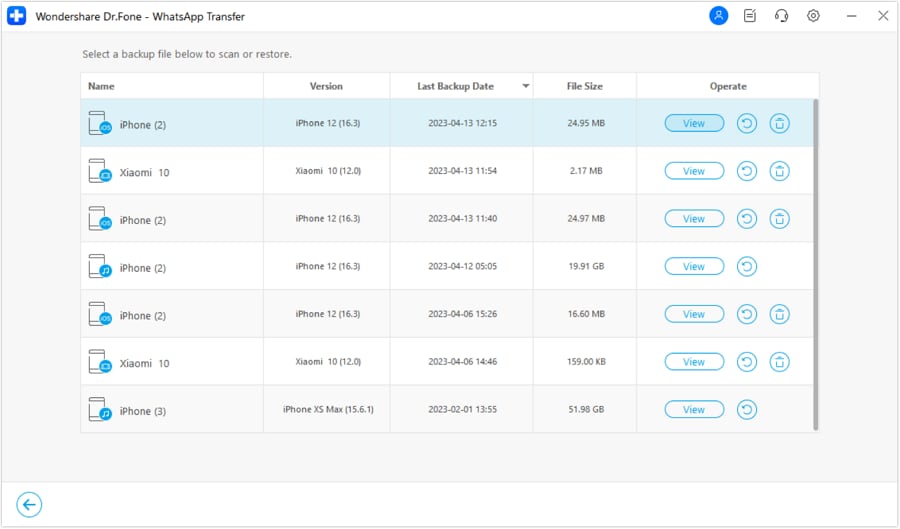Delete the 16.60 MB iPhone backup
Image resolution: width=900 pixels, height=529 pixels.
coord(779,314)
